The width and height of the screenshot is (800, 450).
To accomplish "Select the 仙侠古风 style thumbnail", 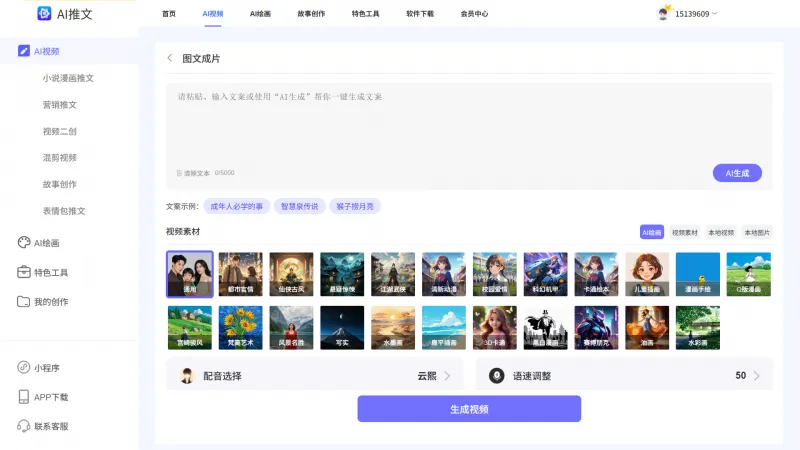I will point(291,274).
